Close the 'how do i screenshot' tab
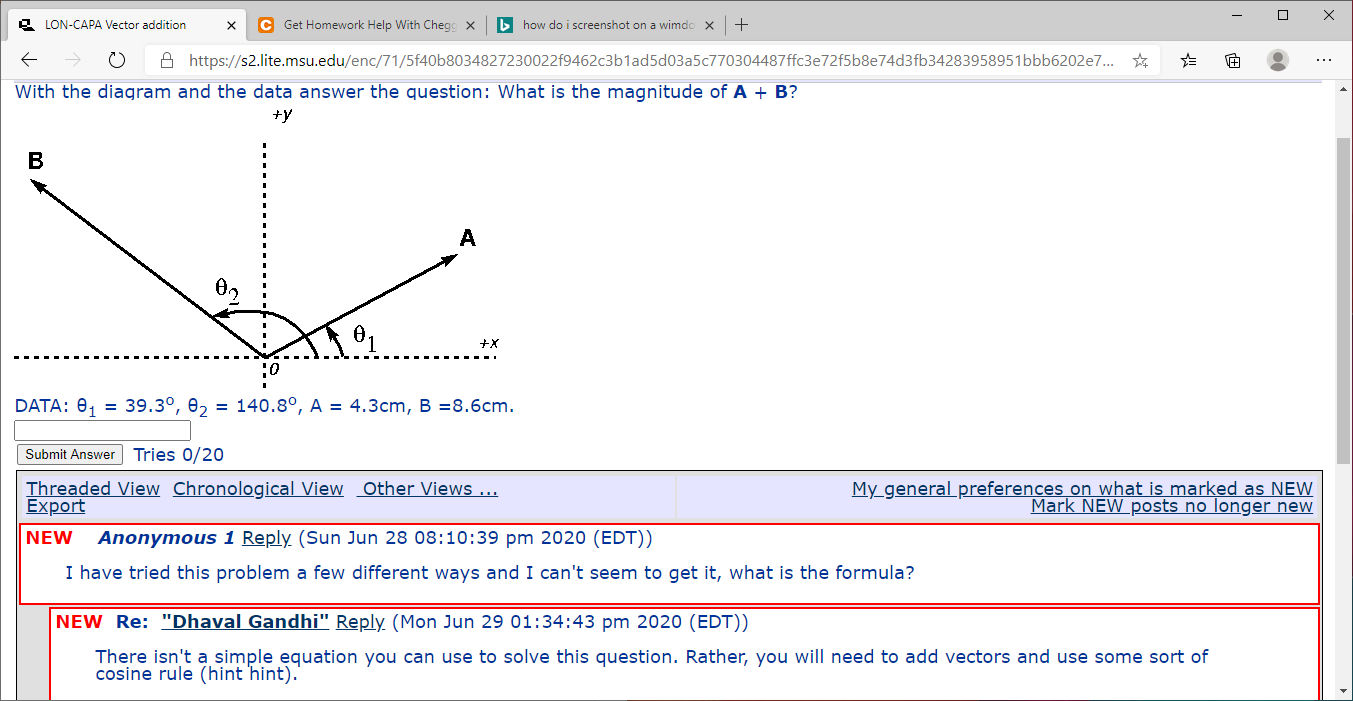This screenshot has width=1353, height=701. pos(709,25)
